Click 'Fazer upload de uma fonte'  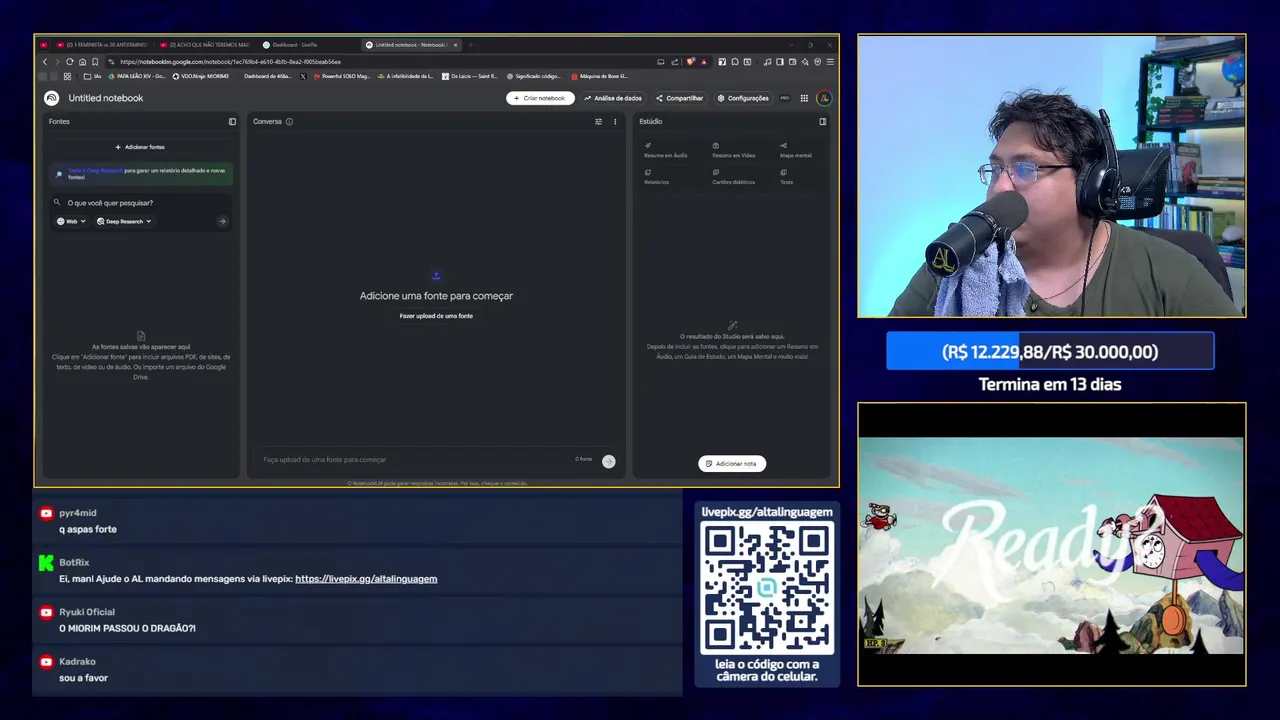436,316
